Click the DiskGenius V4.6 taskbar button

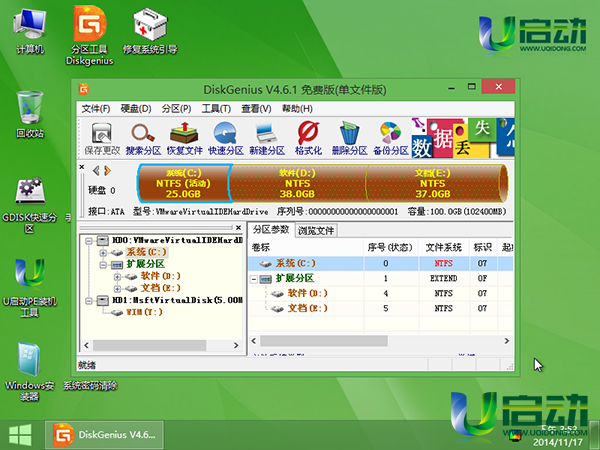pyautogui.click(x=104, y=435)
